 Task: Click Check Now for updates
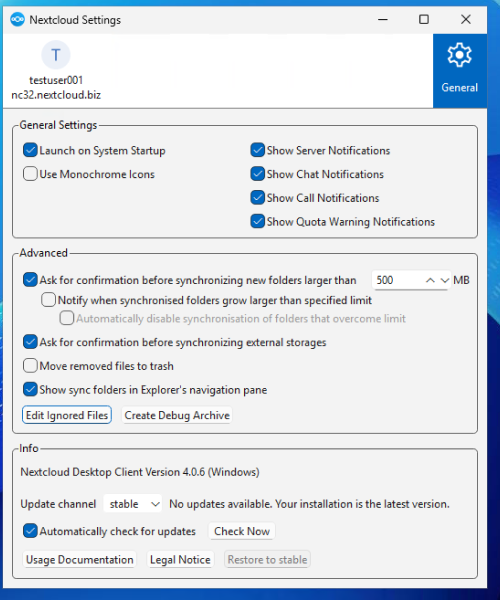tap(242, 531)
